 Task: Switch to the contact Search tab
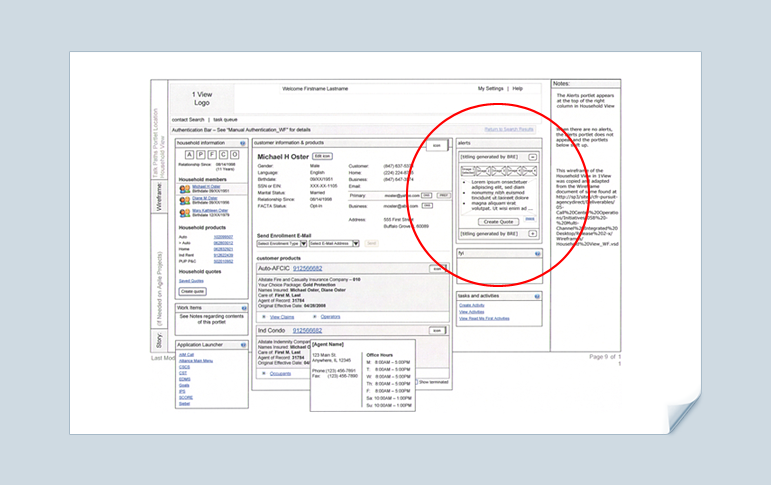pyautogui.click(x=188, y=119)
